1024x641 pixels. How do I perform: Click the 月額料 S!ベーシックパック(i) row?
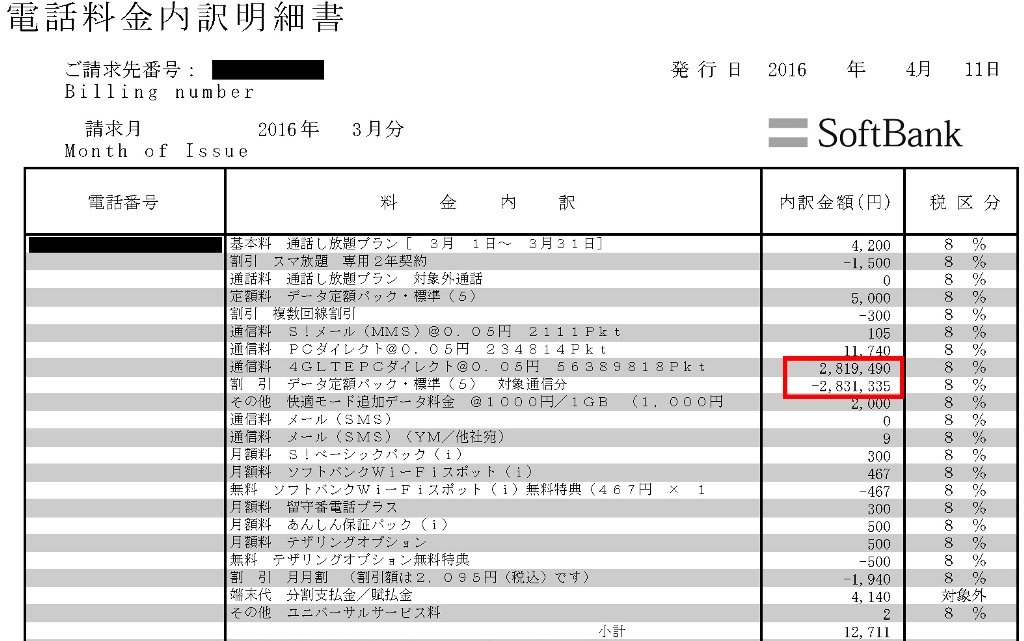[x=346, y=455]
